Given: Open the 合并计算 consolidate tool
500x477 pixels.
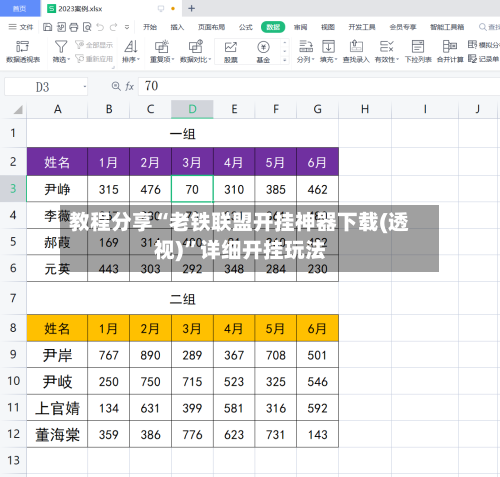Looking at the screenshot, I should [x=450, y=52].
